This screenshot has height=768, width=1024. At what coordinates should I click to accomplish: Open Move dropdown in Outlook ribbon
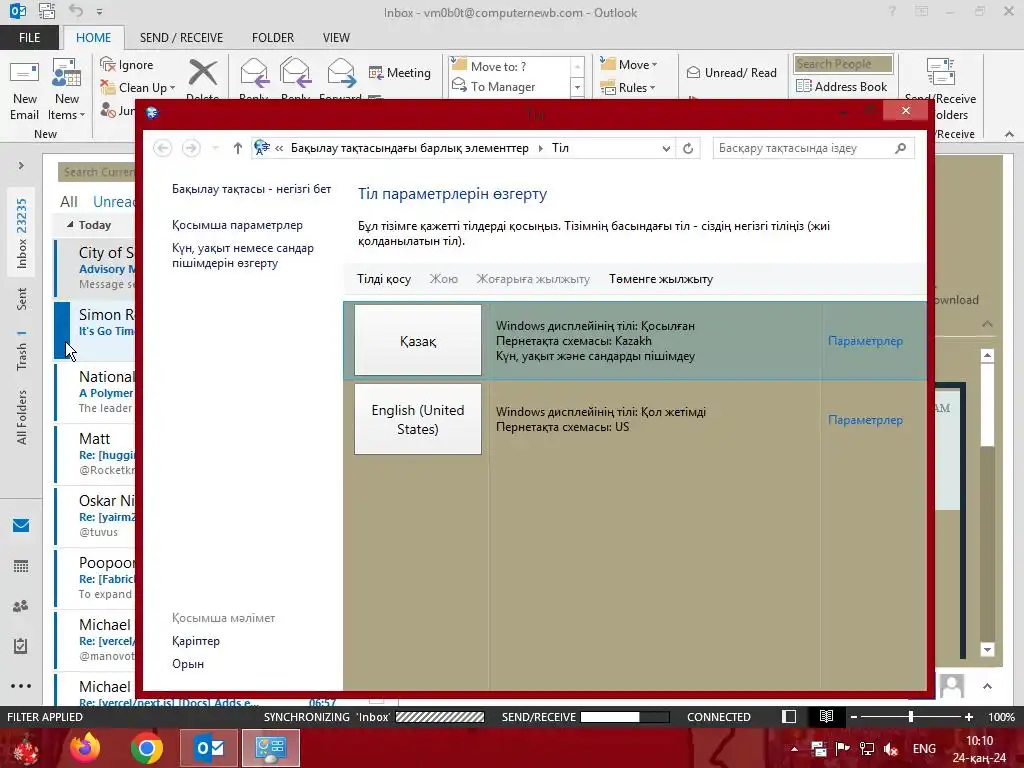pos(629,65)
